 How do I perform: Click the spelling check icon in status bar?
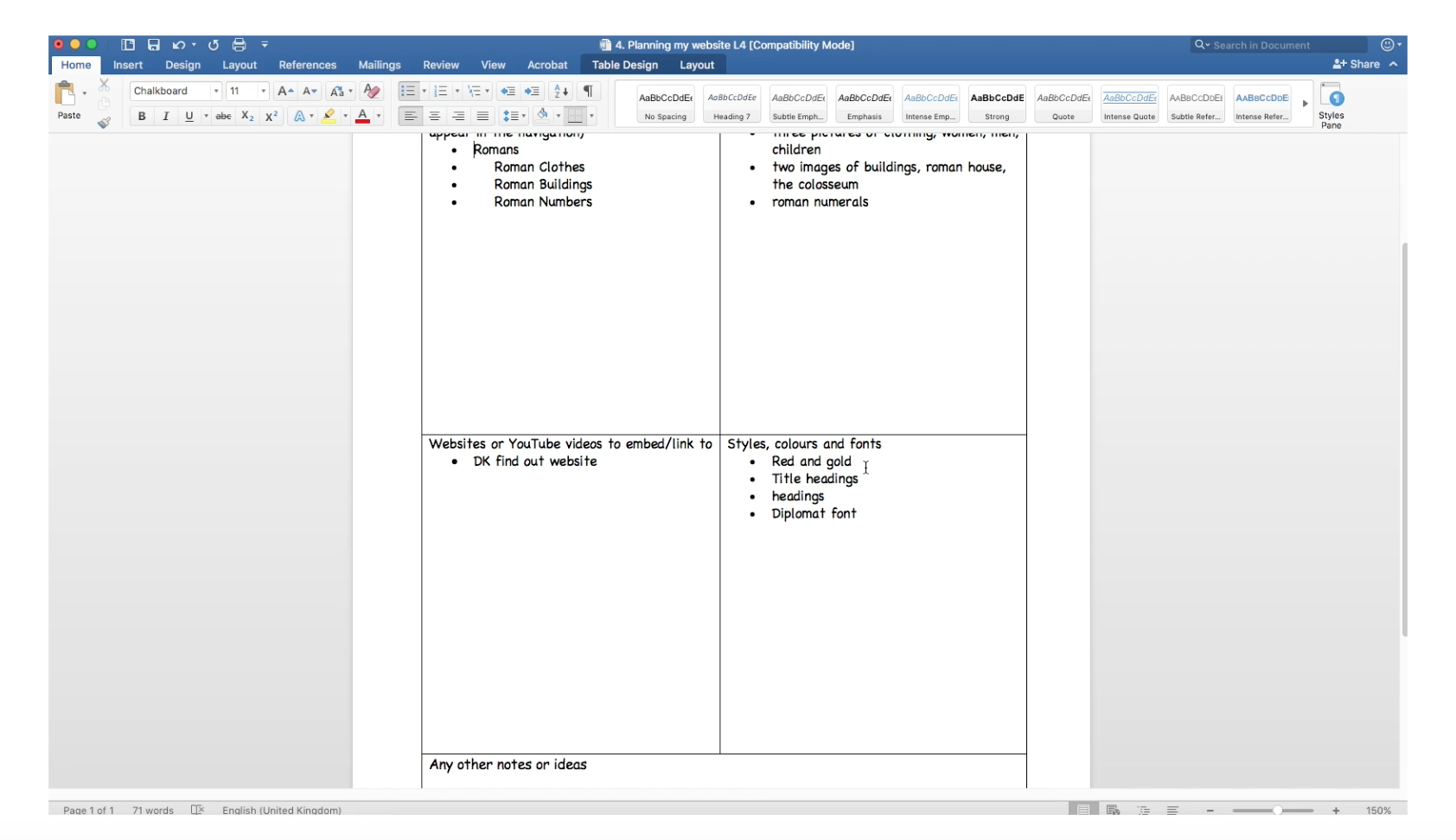(197, 810)
